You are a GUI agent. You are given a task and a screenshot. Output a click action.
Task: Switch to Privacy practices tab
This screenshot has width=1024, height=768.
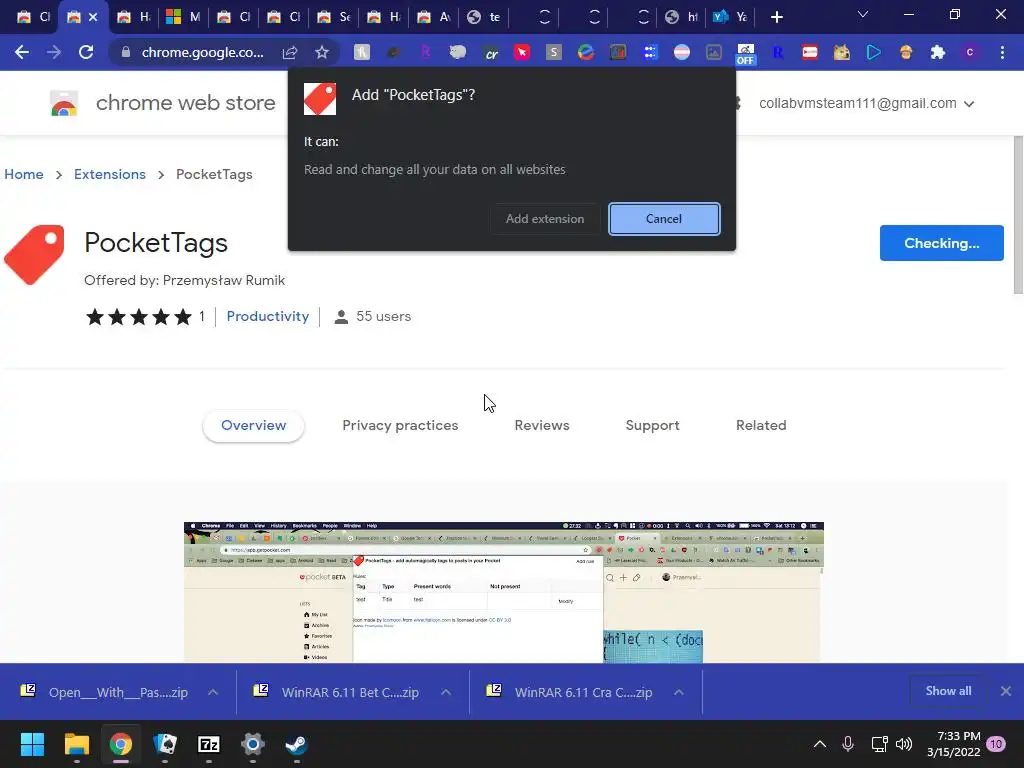[400, 425]
